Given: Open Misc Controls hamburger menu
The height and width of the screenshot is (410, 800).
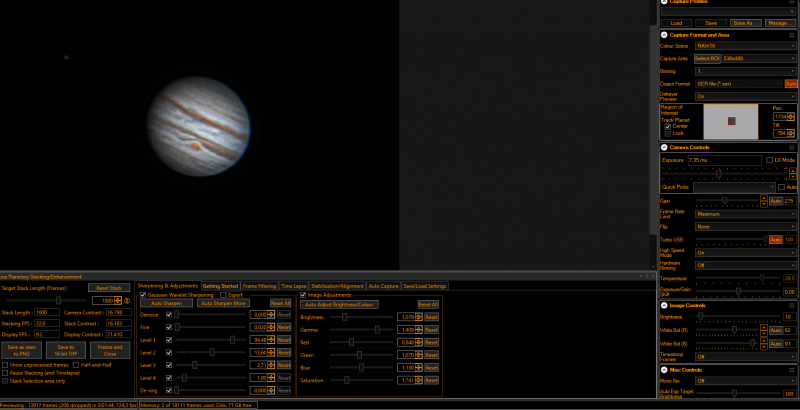Looking at the screenshot, I should click(792, 370).
